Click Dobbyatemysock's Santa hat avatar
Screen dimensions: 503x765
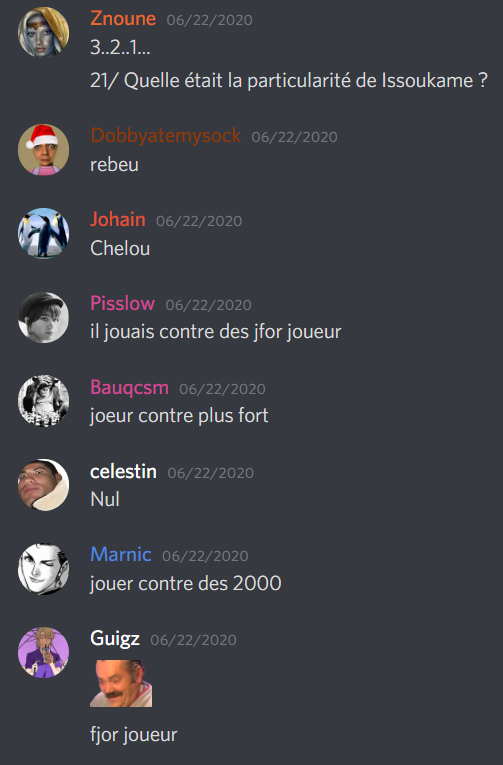tap(43, 149)
